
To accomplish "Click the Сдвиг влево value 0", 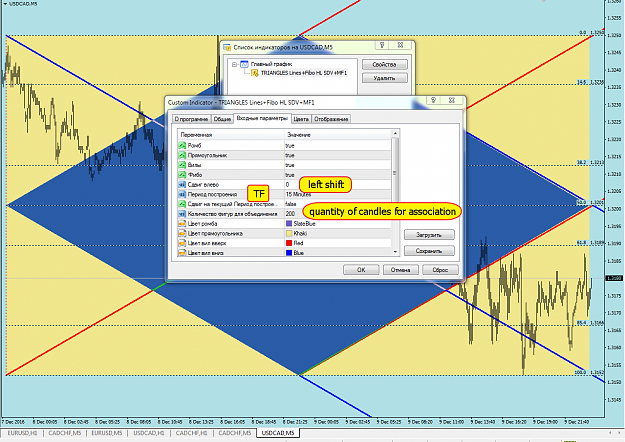I will (287, 185).
